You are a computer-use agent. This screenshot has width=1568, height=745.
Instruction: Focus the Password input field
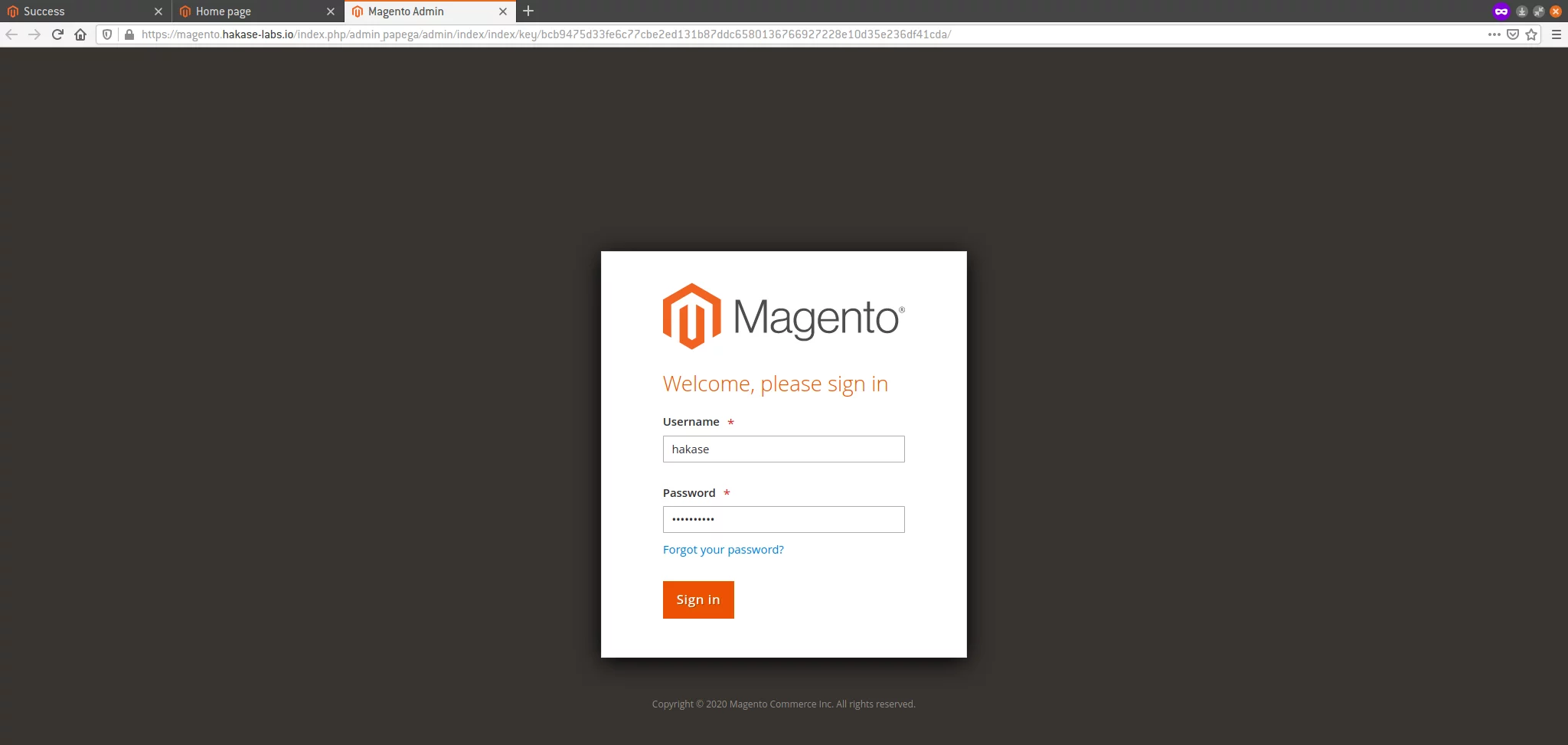tap(784, 520)
